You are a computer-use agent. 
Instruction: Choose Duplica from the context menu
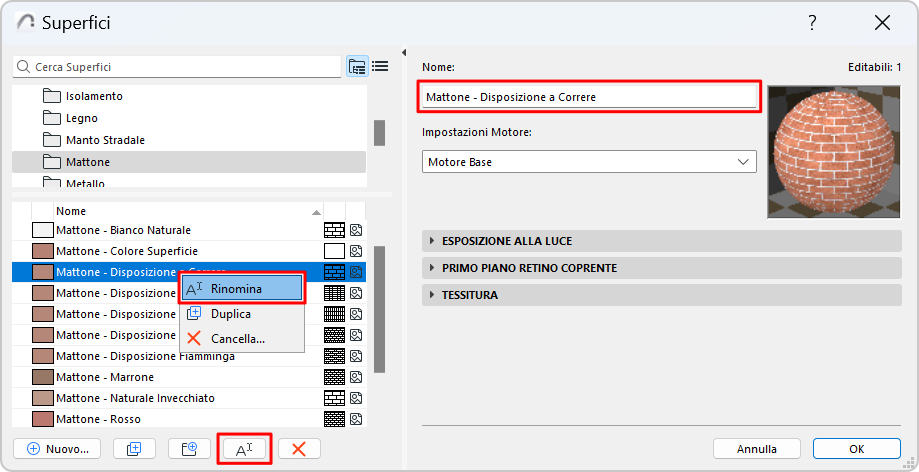click(x=230, y=314)
